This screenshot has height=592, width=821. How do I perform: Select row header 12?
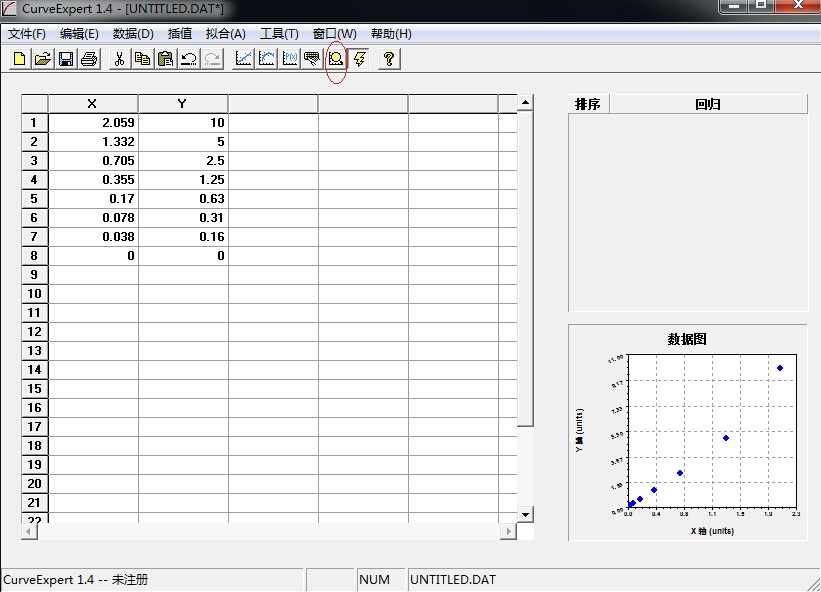click(35, 332)
